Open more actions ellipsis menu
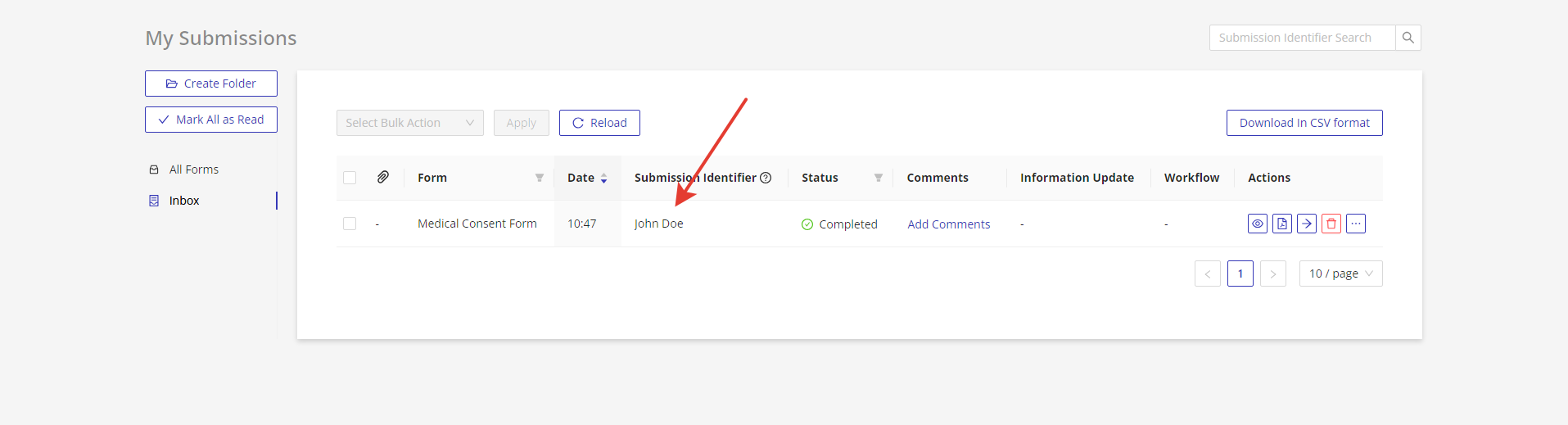Screen dimensions: 1568x425 click(x=1356, y=224)
